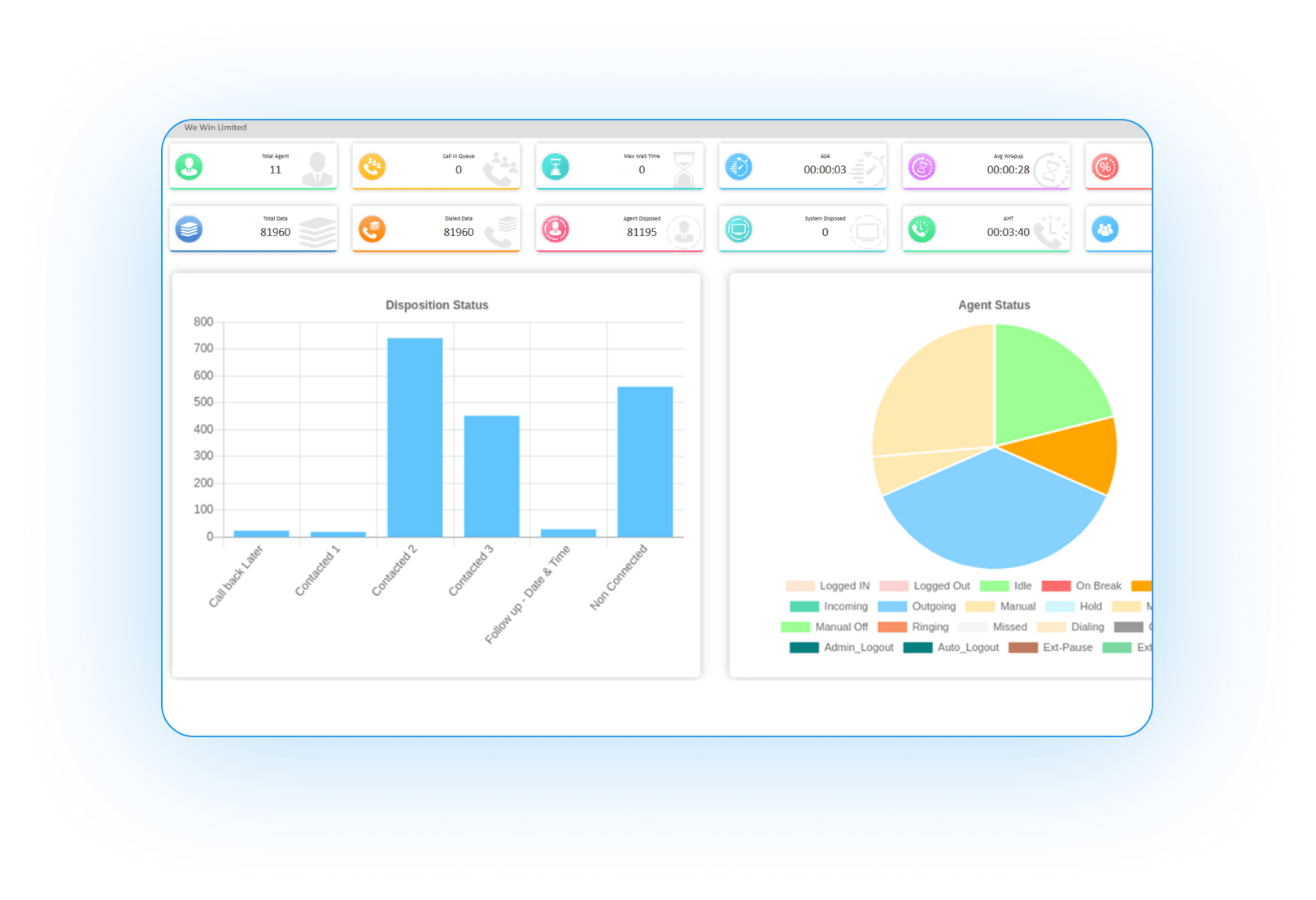The width and height of the screenshot is (1316, 900).
Task: Click the Total Agent value 11
Action: coord(276,170)
